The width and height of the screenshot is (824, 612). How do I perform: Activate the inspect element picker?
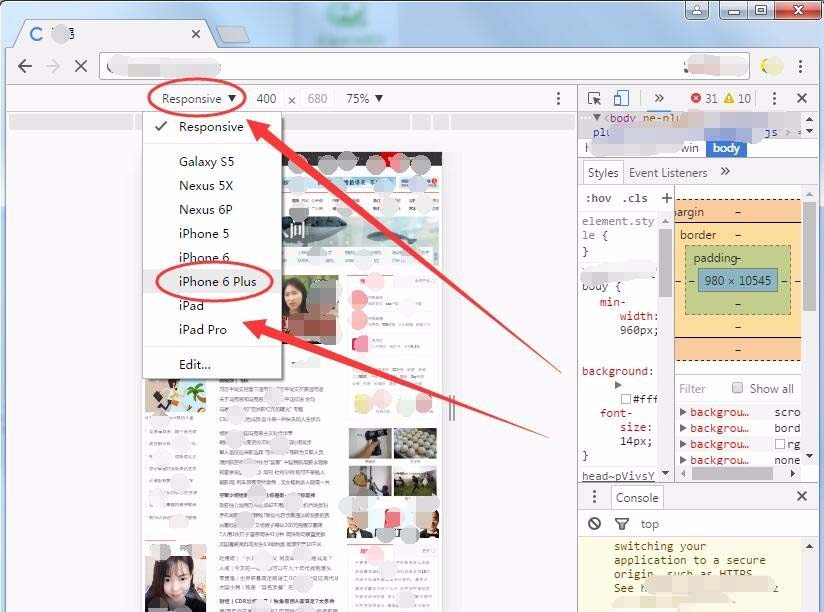[x=594, y=98]
